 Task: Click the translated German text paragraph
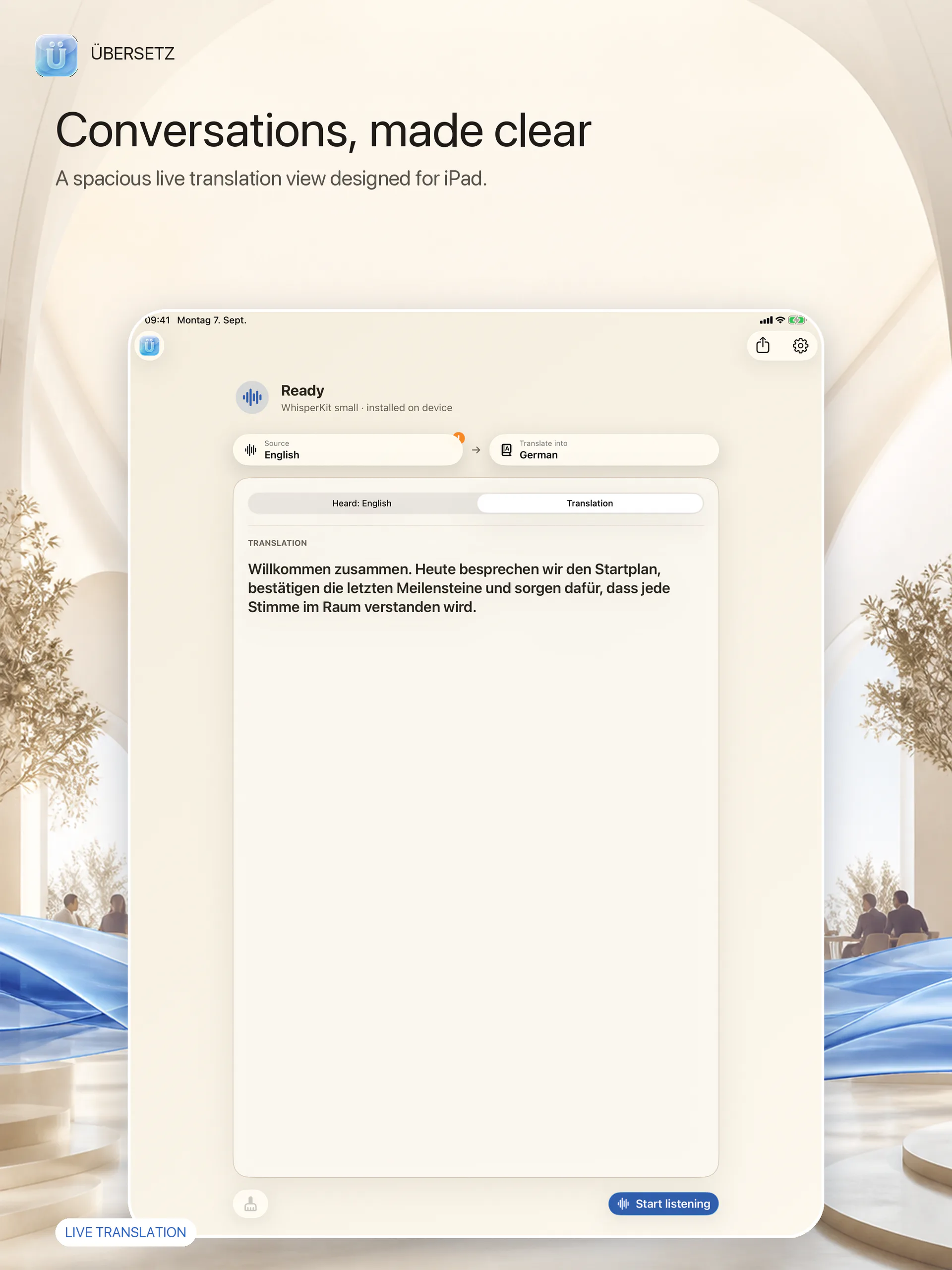(459, 588)
